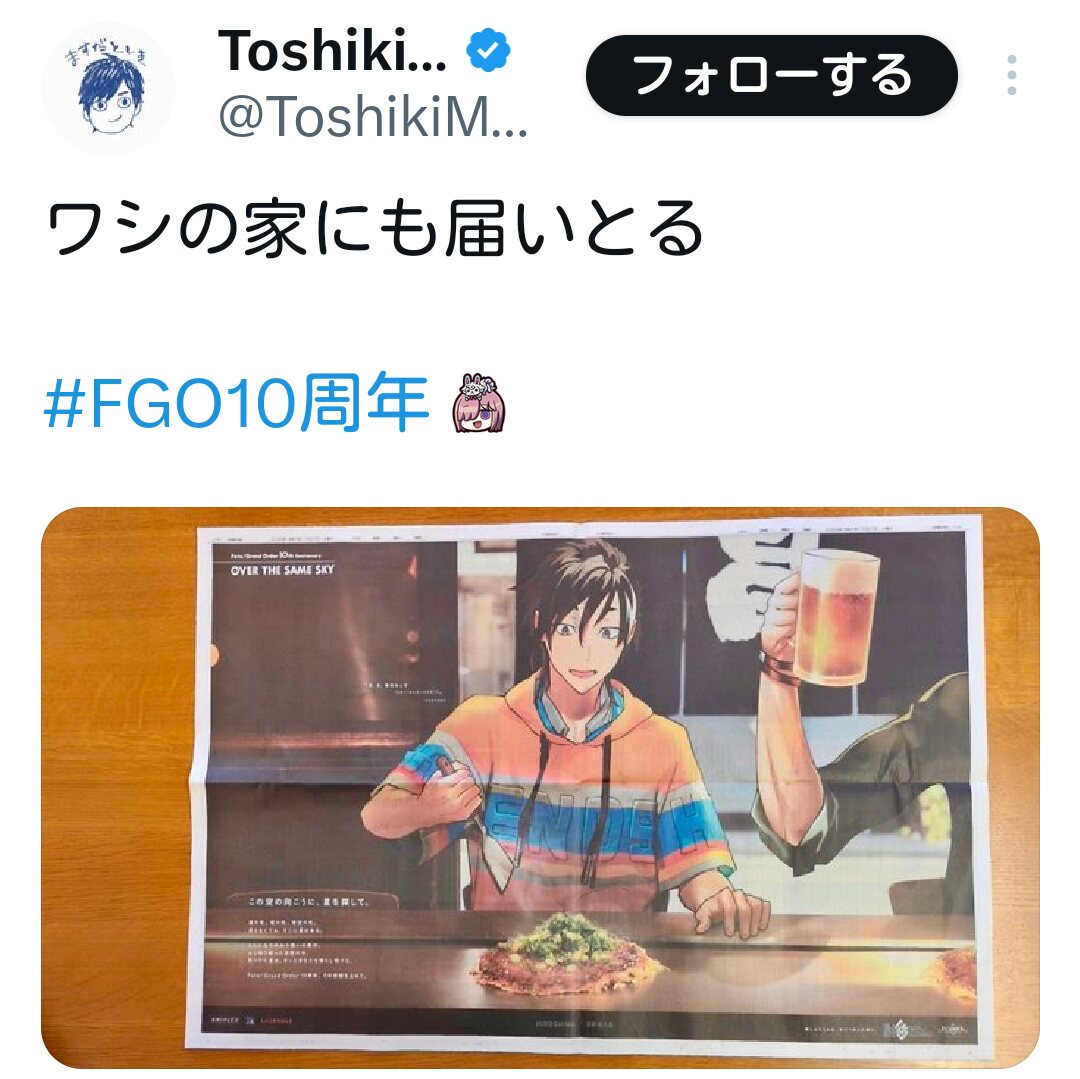Click the OVER THE SAME SKY title
The width and height of the screenshot is (1080, 1079).
(282, 569)
